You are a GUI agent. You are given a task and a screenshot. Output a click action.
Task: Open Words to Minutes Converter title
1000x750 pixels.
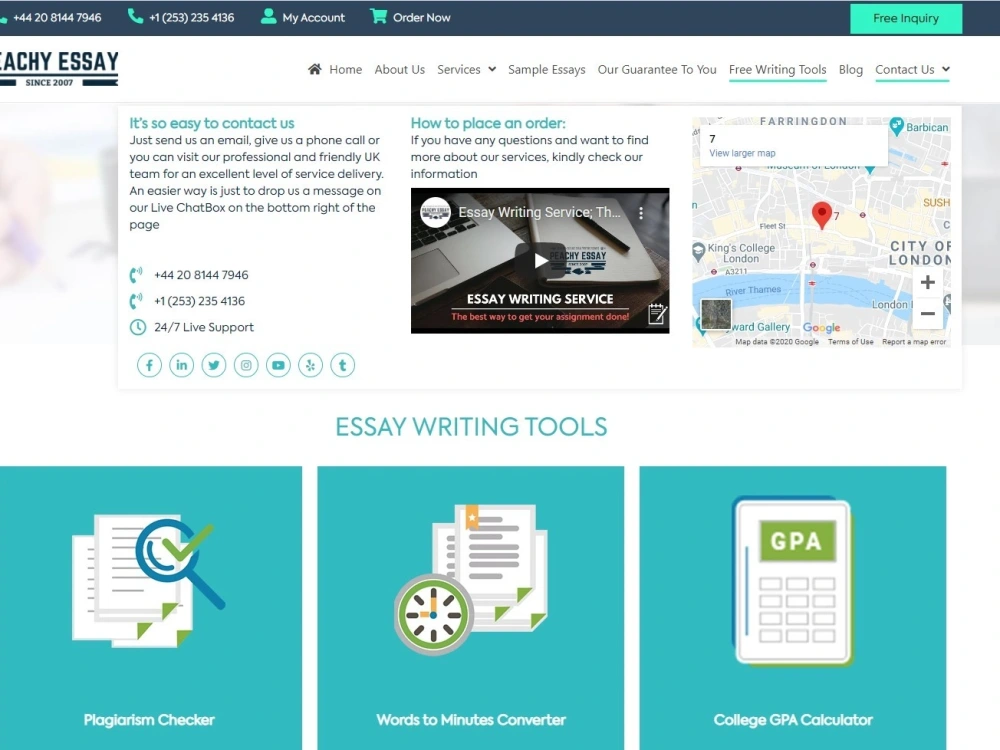471,720
